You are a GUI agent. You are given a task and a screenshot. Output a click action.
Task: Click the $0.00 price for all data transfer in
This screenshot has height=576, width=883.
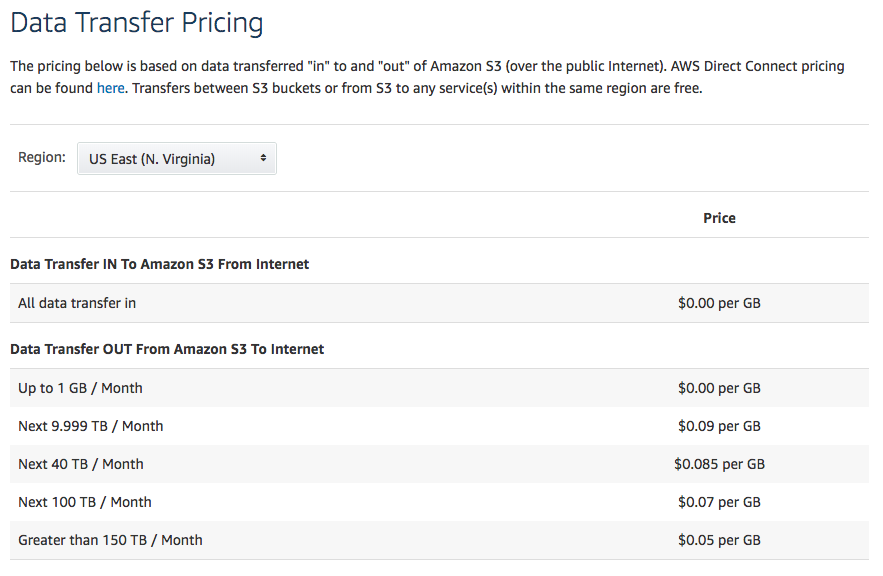719,303
